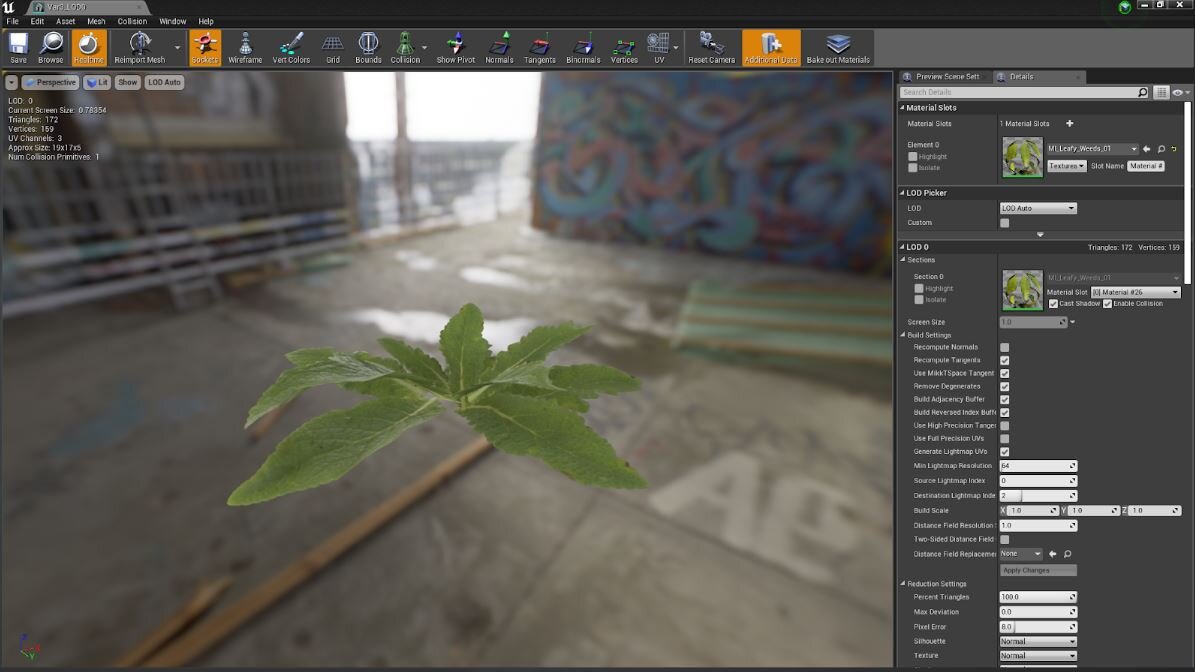Show Vertices on the mesh
Viewport: 1195px width, 672px height.
tap(623, 46)
